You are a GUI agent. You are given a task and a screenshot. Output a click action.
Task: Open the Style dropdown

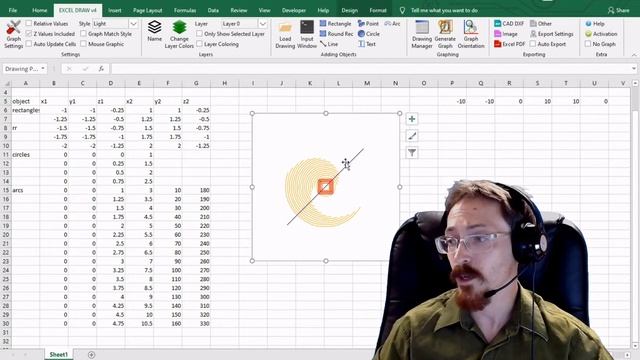[x=133, y=24]
